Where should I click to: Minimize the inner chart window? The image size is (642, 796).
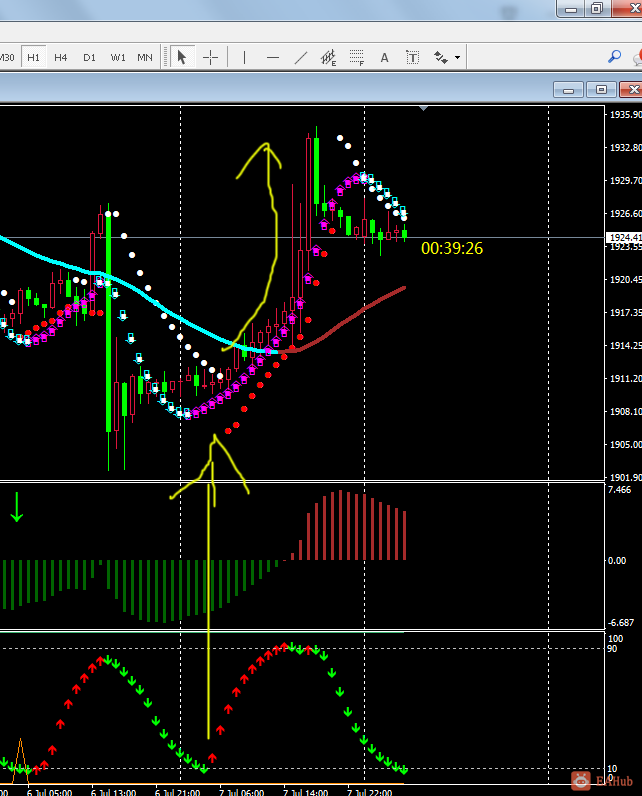[568, 90]
